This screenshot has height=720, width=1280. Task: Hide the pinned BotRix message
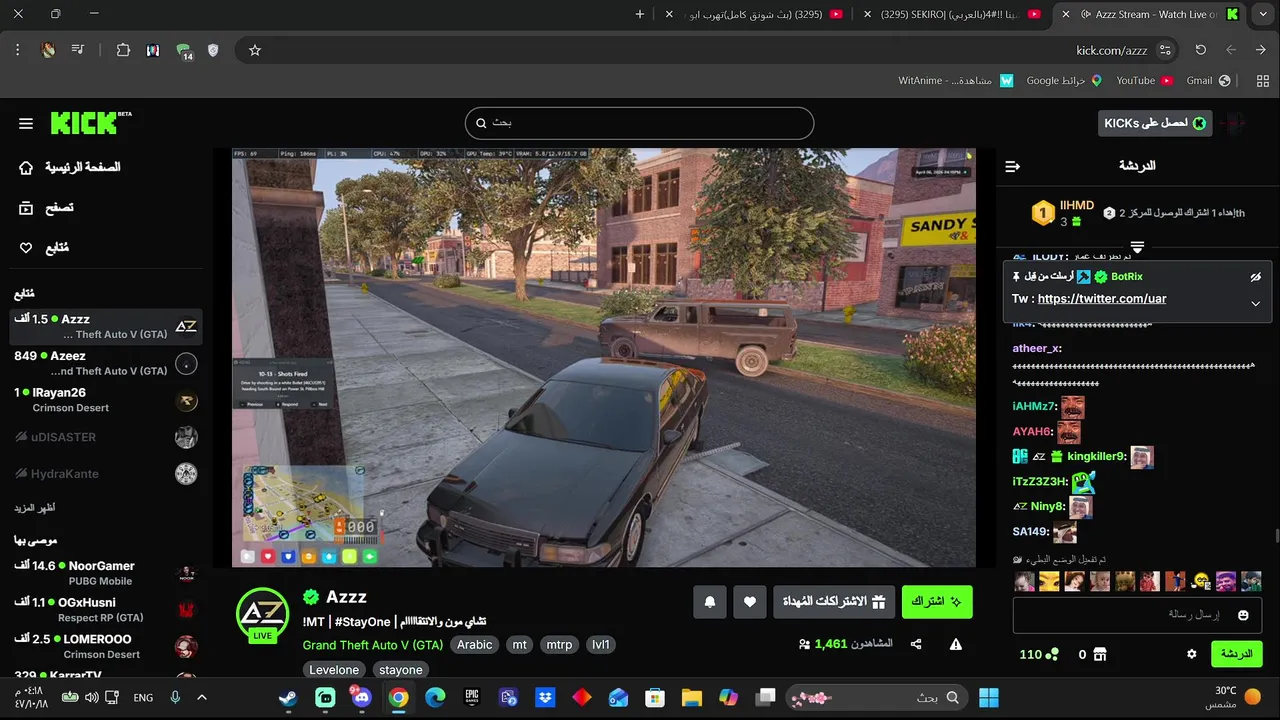click(x=1256, y=277)
